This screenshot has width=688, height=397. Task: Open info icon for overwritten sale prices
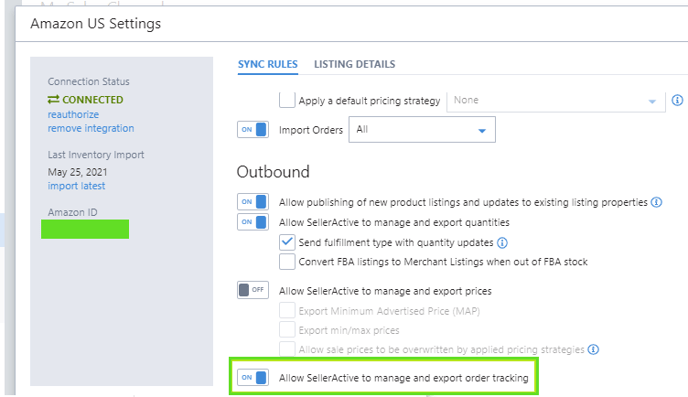[x=593, y=350]
